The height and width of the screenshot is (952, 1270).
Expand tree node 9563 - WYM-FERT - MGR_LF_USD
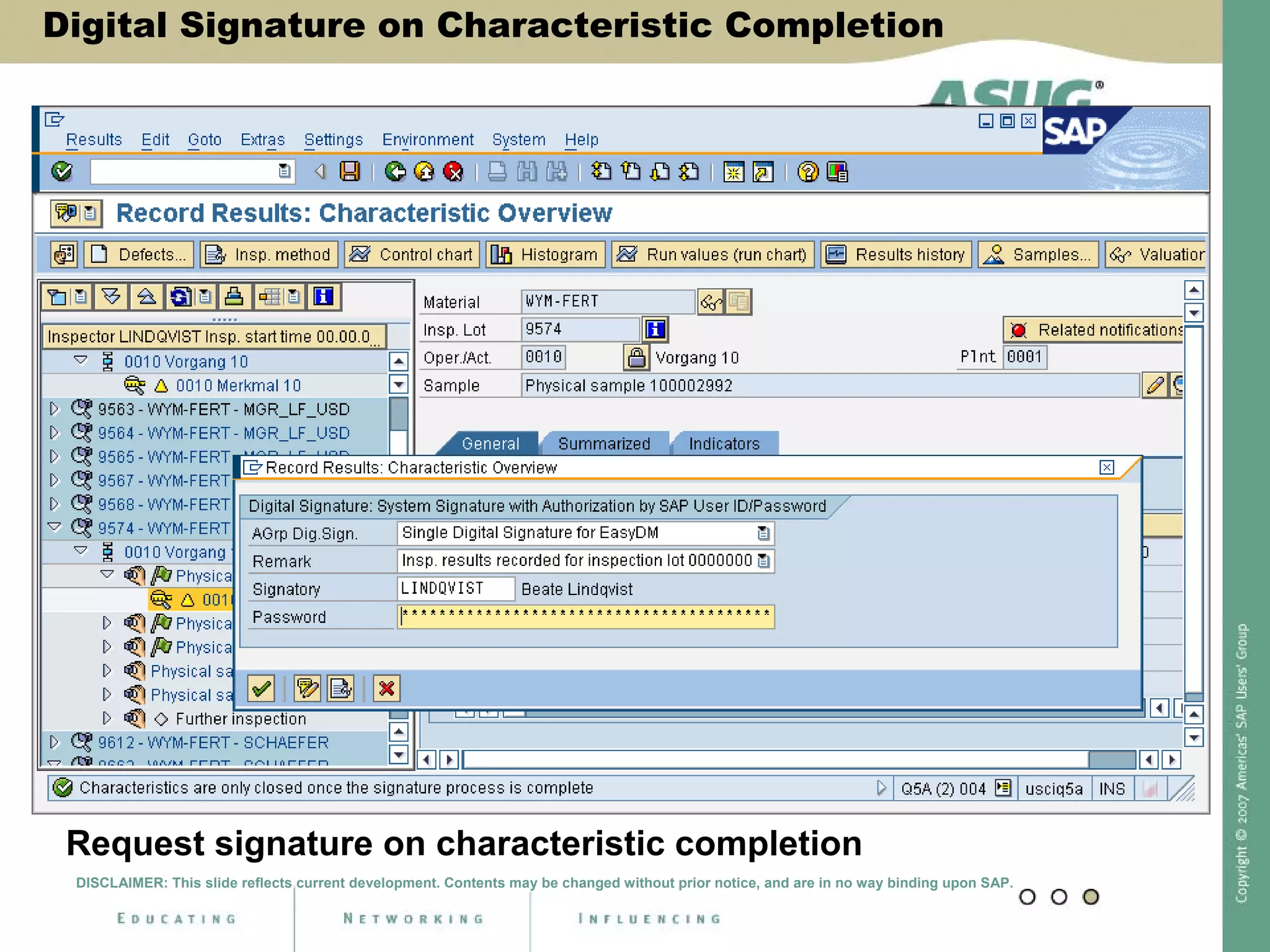pyautogui.click(x=55, y=409)
